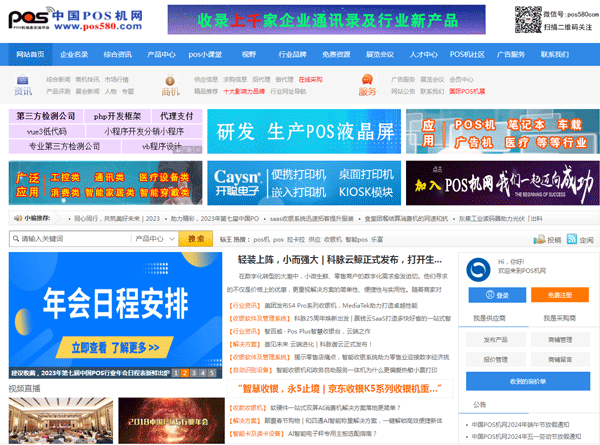Click the orange 免费注册 button
This screenshot has width=600, height=445.
click(x=560, y=295)
